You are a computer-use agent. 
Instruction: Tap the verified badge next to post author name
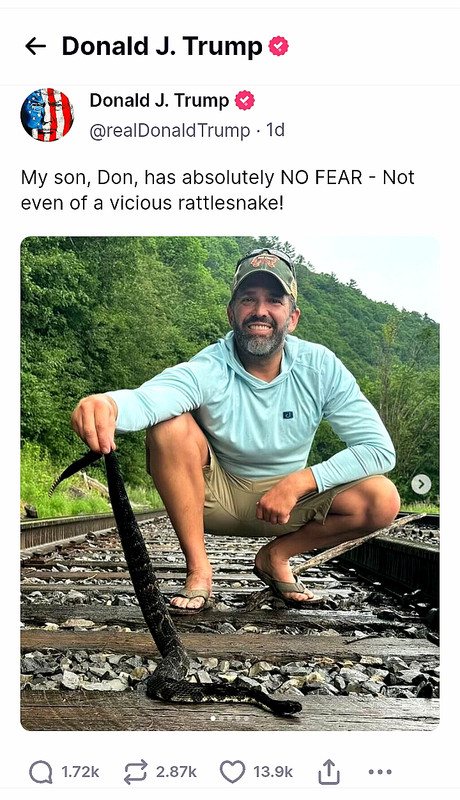coord(245,101)
